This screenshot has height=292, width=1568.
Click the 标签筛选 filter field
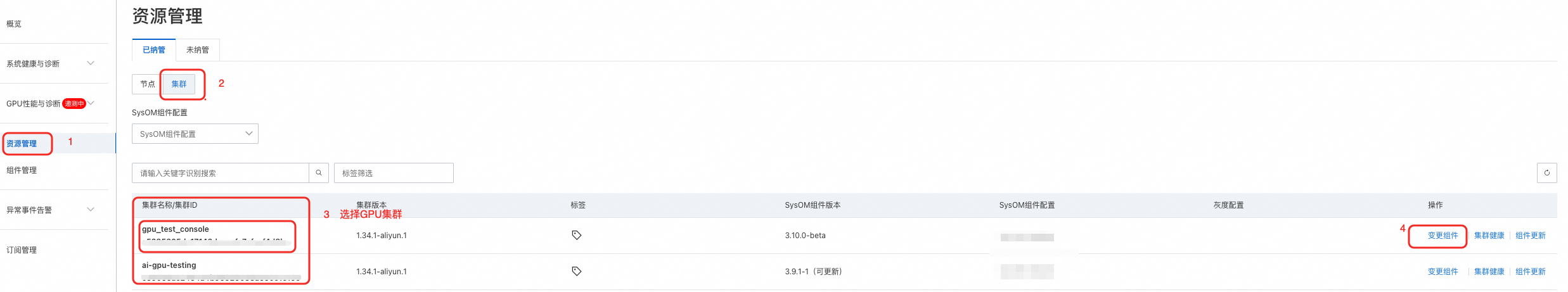coord(393,173)
